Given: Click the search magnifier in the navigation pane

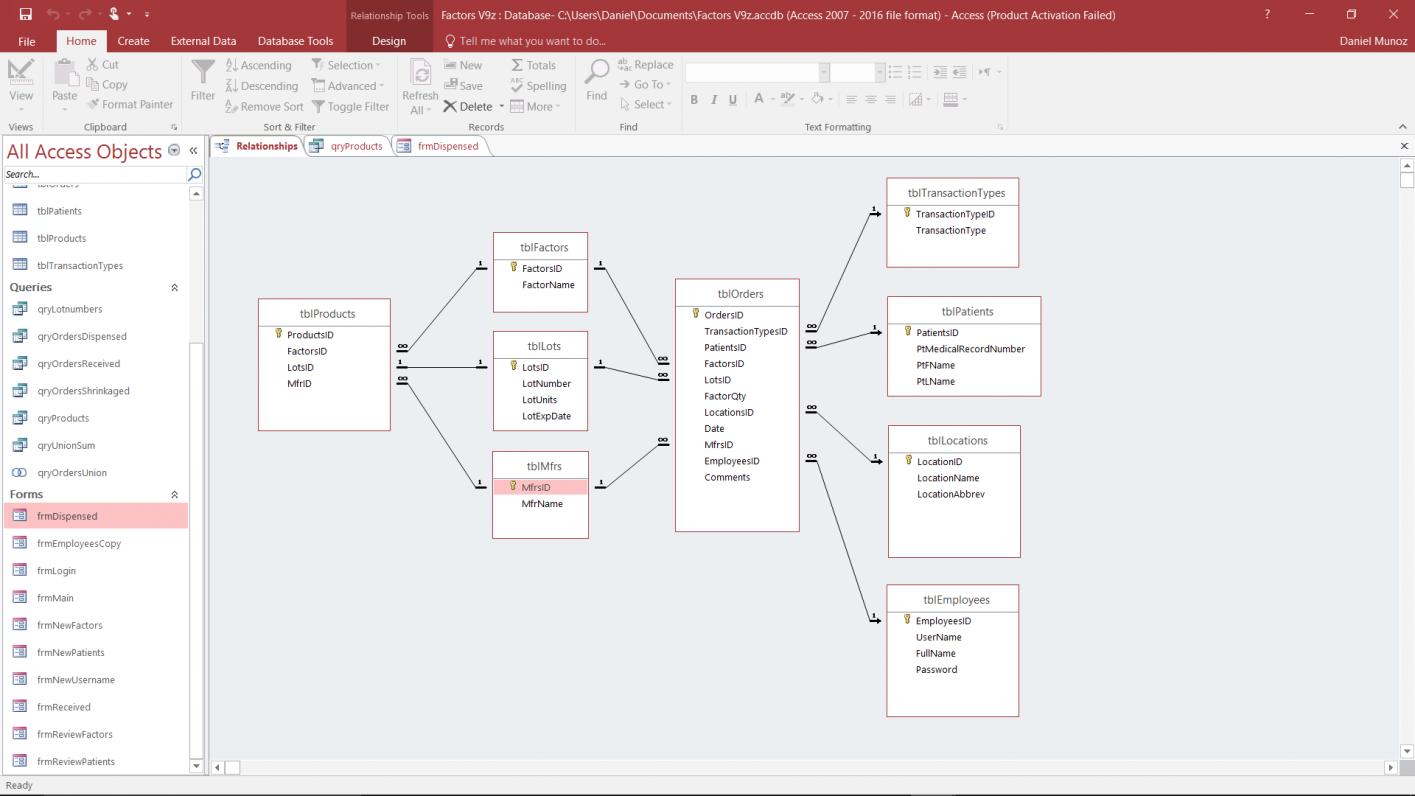Looking at the screenshot, I should click(x=195, y=174).
